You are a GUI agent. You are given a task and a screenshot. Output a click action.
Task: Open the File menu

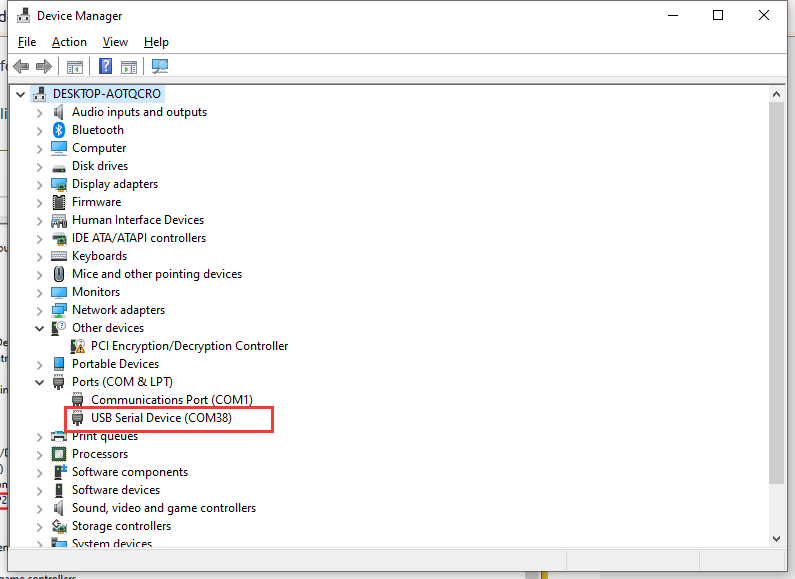tap(27, 42)
